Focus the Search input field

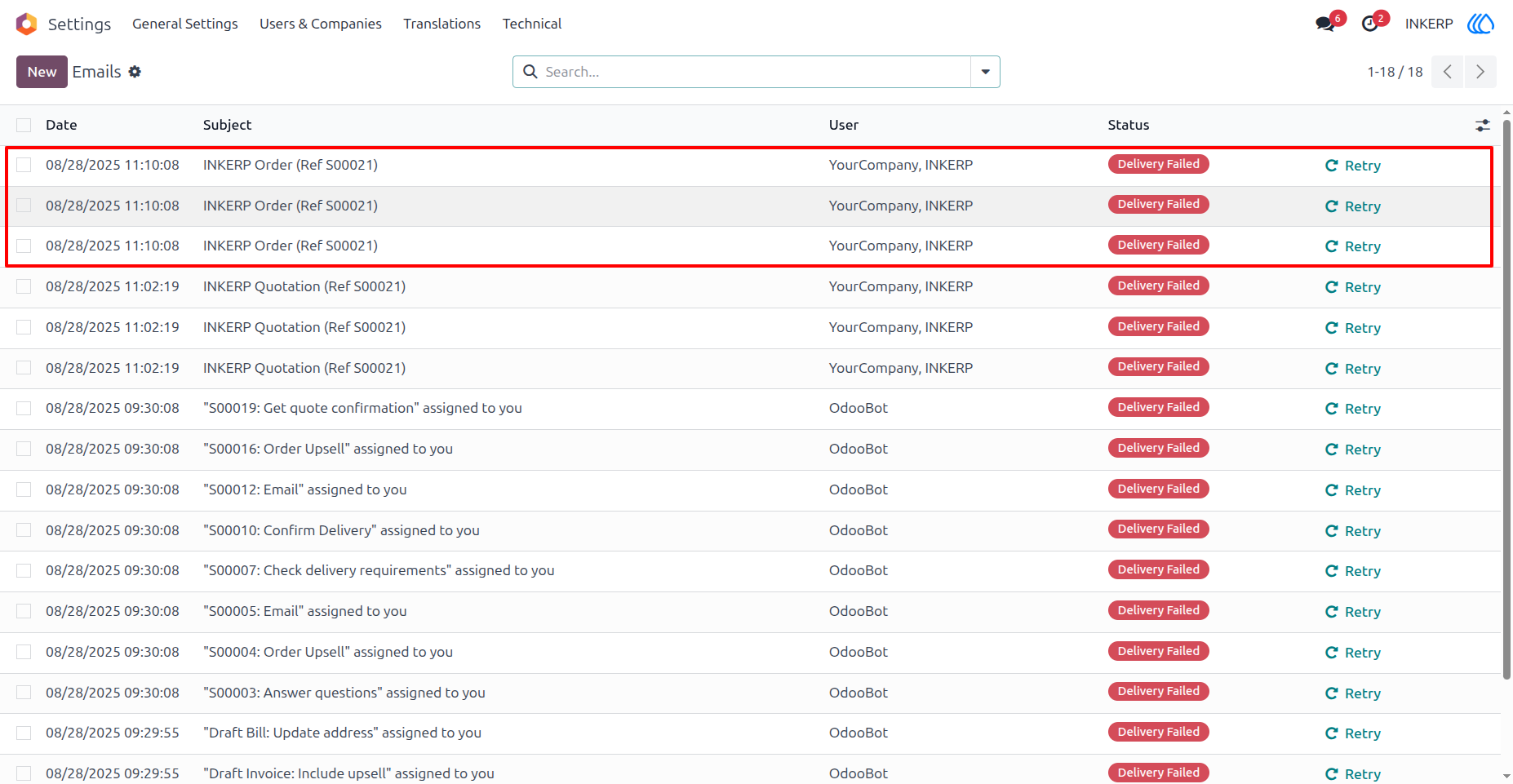[x=755, y=72]
